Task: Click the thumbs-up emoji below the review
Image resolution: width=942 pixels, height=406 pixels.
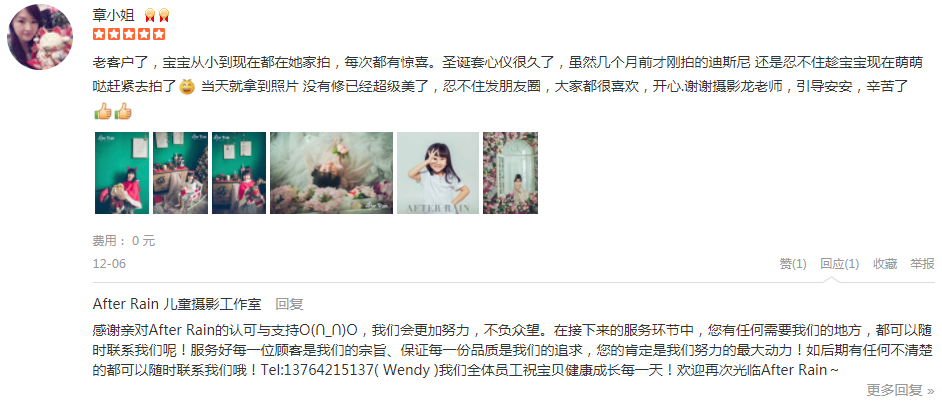Action: 113,111
